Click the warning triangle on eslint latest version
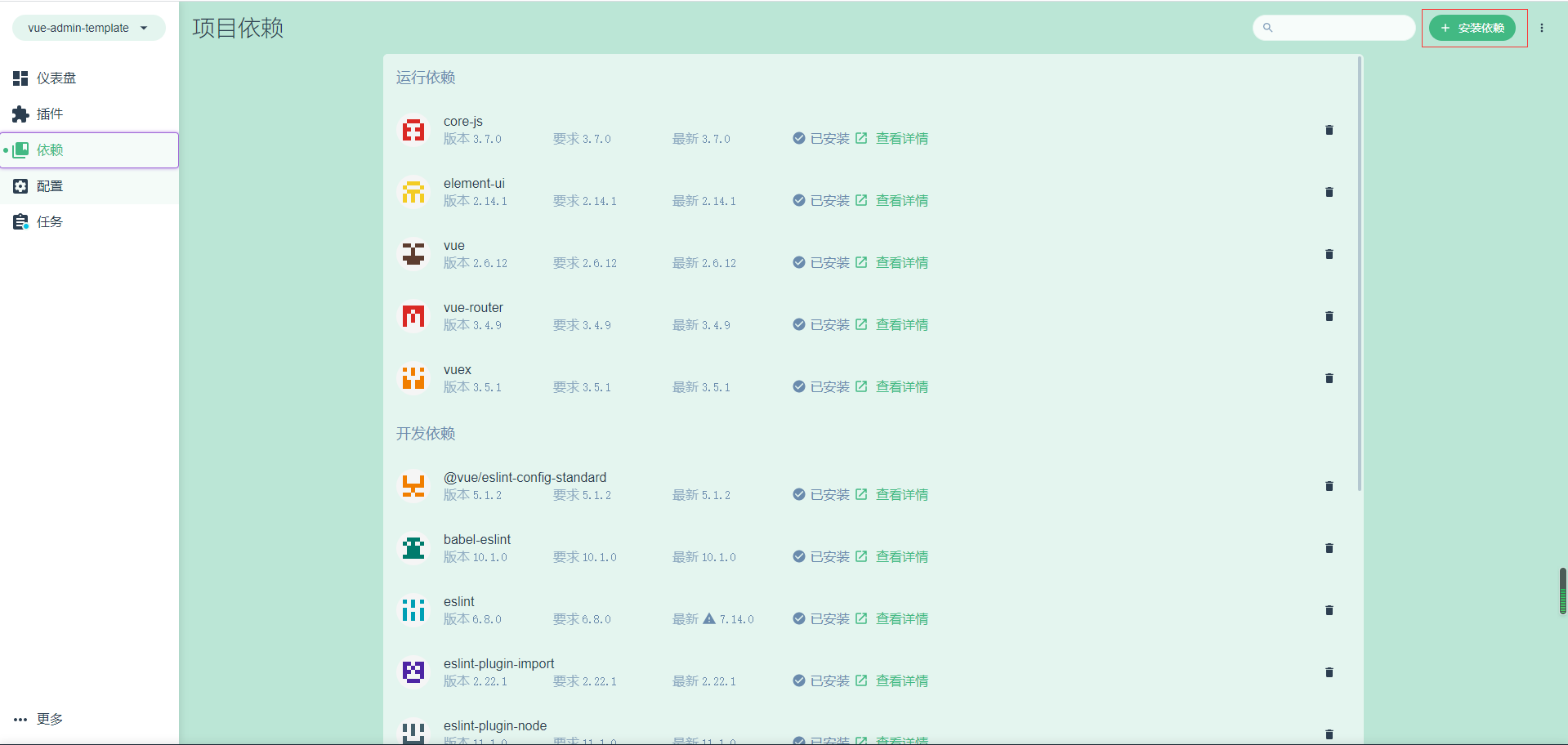Image resolution: width=1568 pixels, height=745 pixels. coord(709,618)
